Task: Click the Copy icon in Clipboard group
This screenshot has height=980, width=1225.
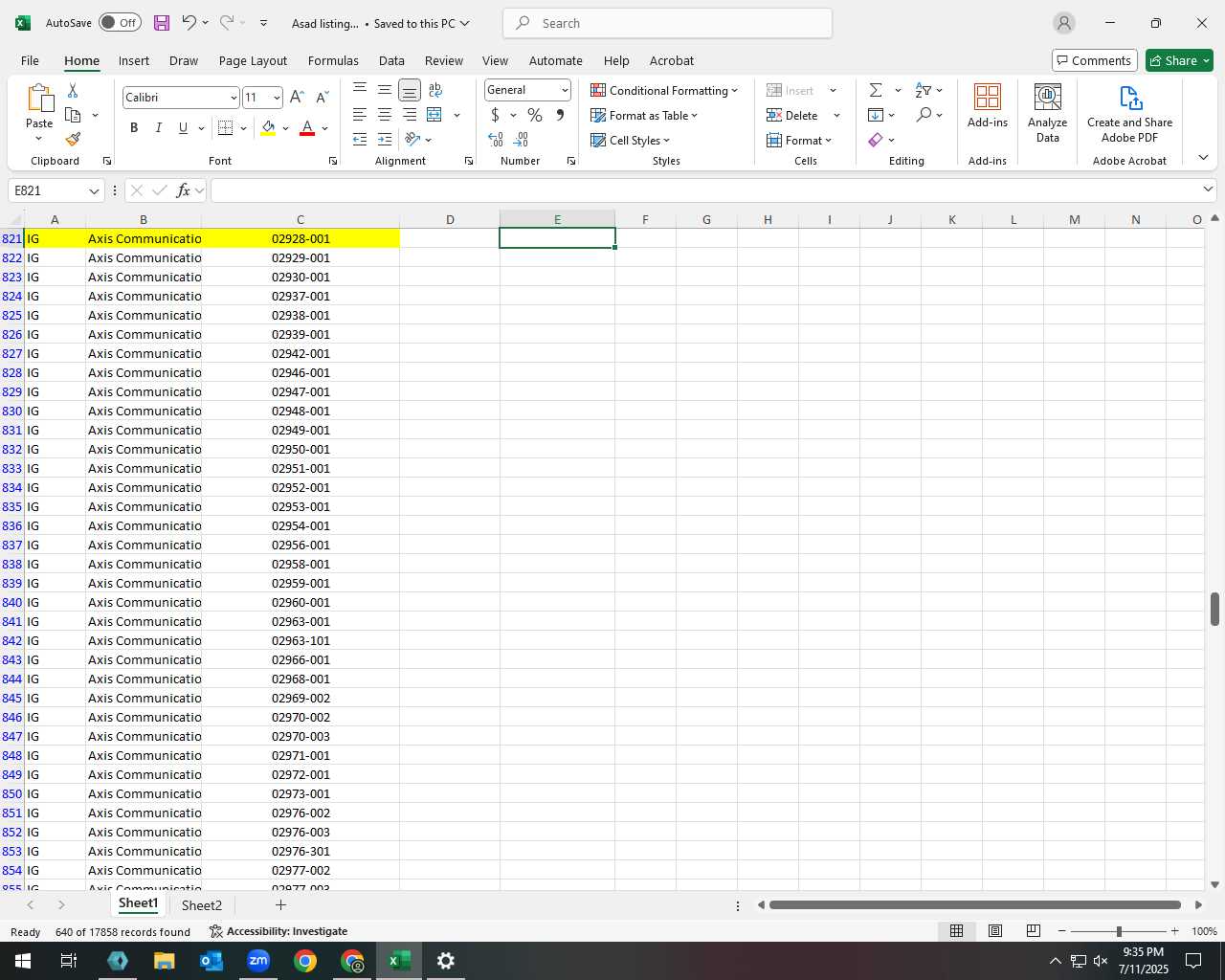Action: tap(73, 115)
